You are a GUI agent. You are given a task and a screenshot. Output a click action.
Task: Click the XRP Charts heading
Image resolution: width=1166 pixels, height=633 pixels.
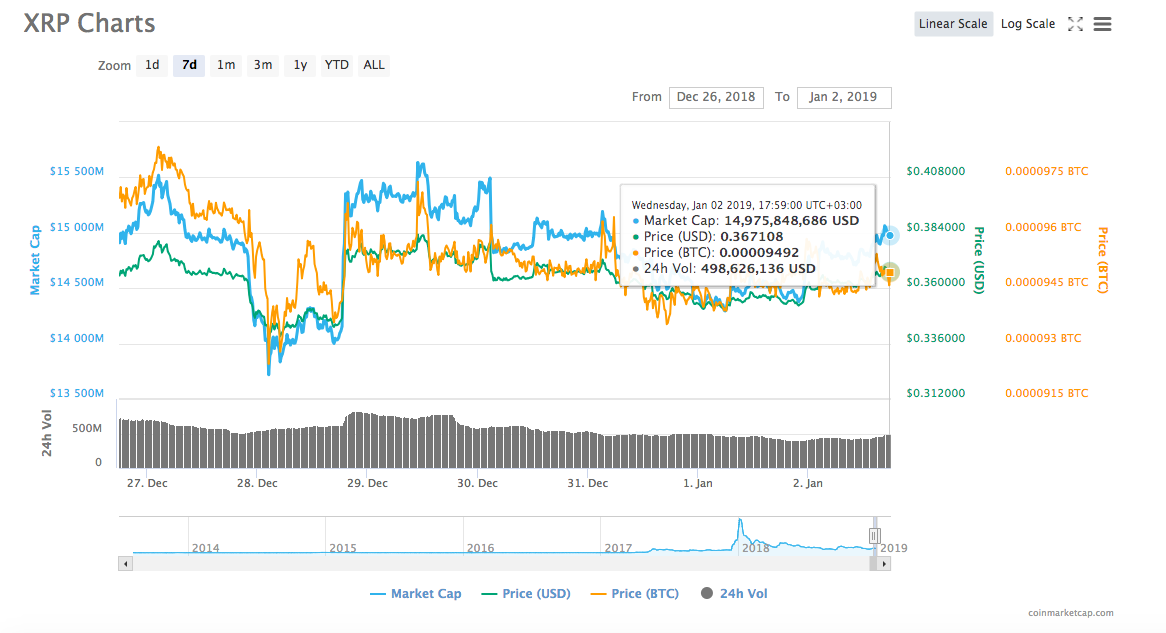[x=89, y=23]
